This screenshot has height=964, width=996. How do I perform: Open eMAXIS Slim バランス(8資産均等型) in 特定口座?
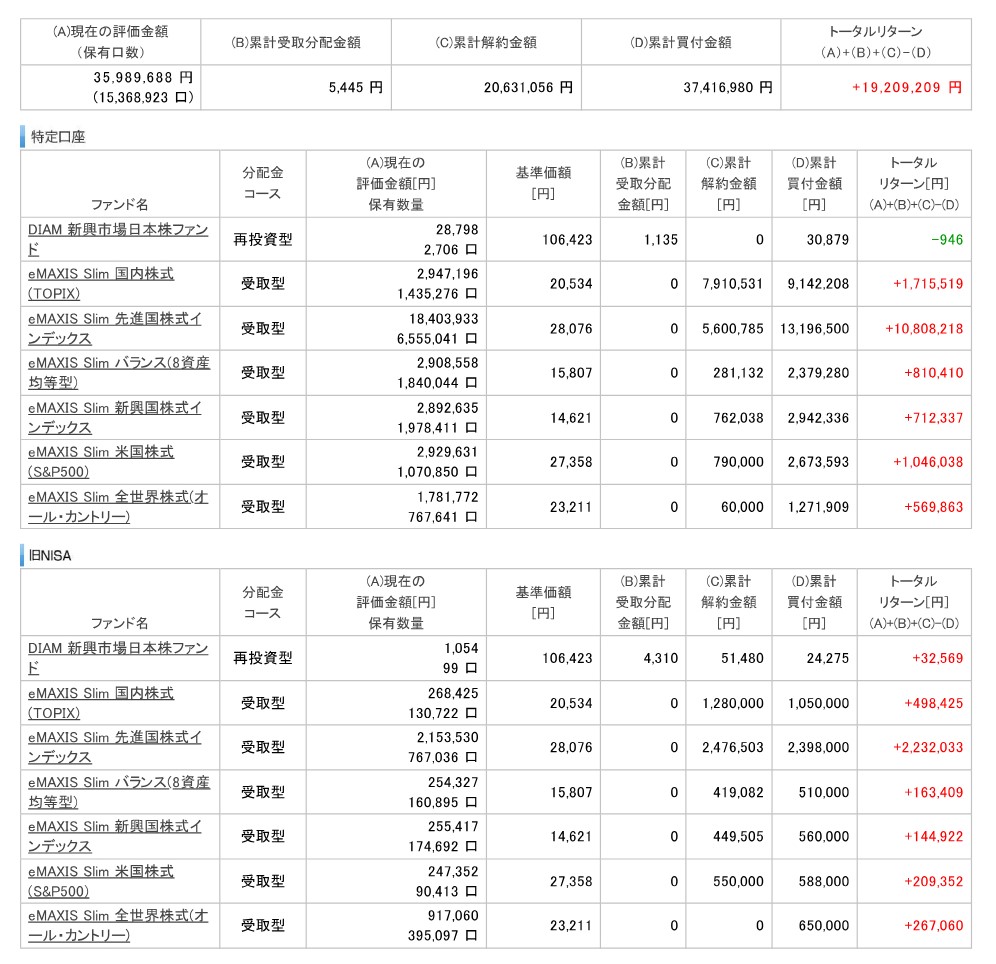pyautogui.click(x=119, y=372)
